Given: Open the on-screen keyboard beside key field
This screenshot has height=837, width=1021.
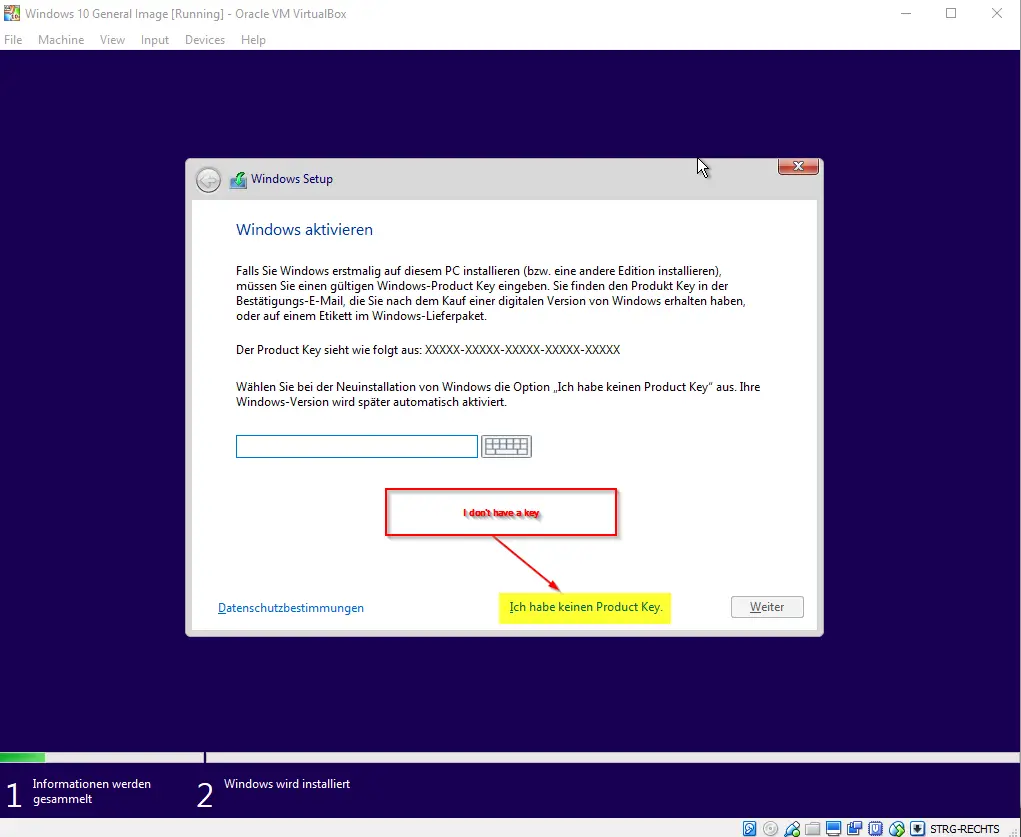Looking at the screenshot, I should [506, 446].
